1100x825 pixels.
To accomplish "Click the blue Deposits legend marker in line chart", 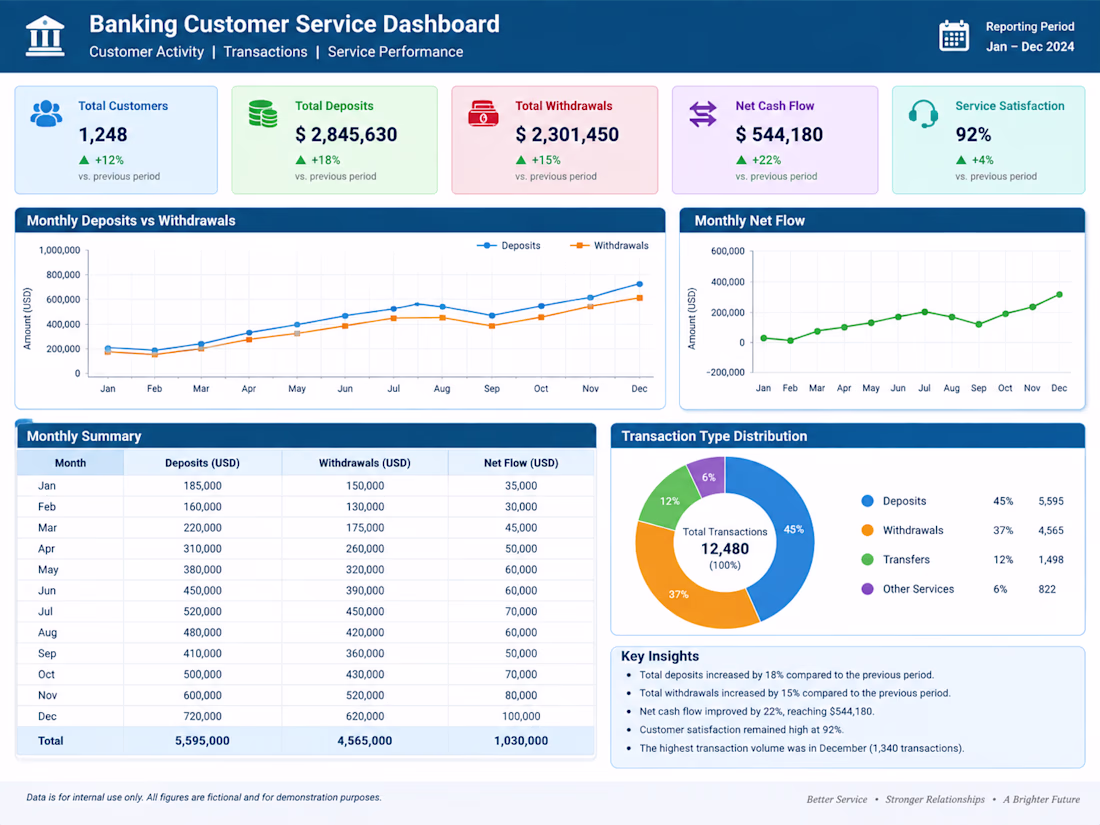I will (487, 246).
